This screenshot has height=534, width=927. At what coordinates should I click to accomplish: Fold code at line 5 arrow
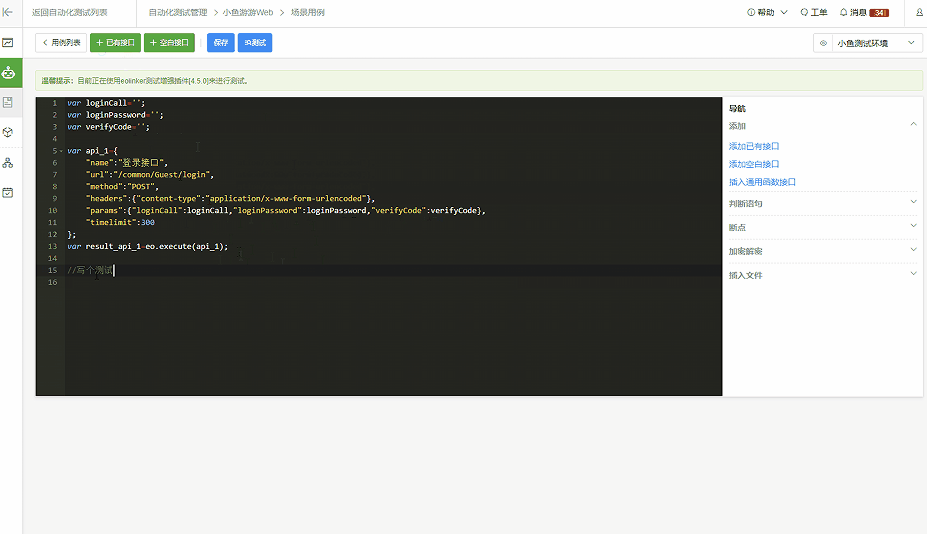61,151
